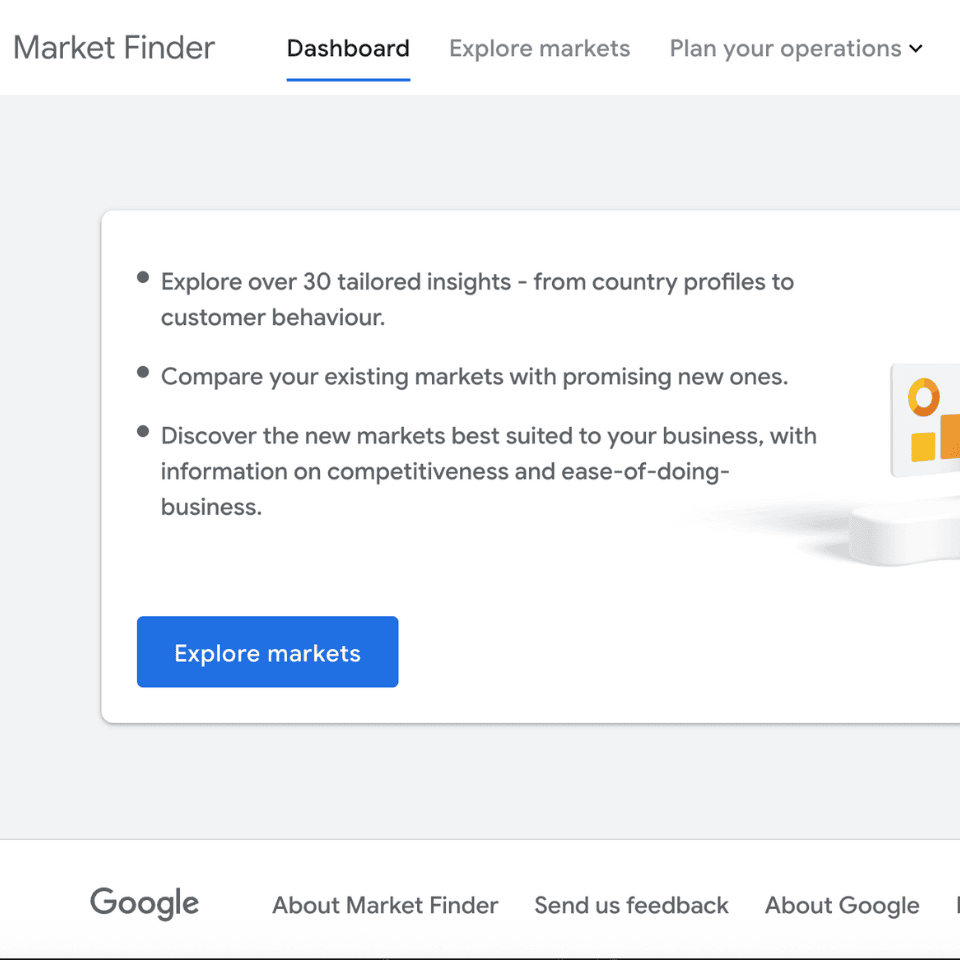Expand the chevron beside Plan your operations
The width and height of the screenshot is (960, 960).
pos(916,48)
